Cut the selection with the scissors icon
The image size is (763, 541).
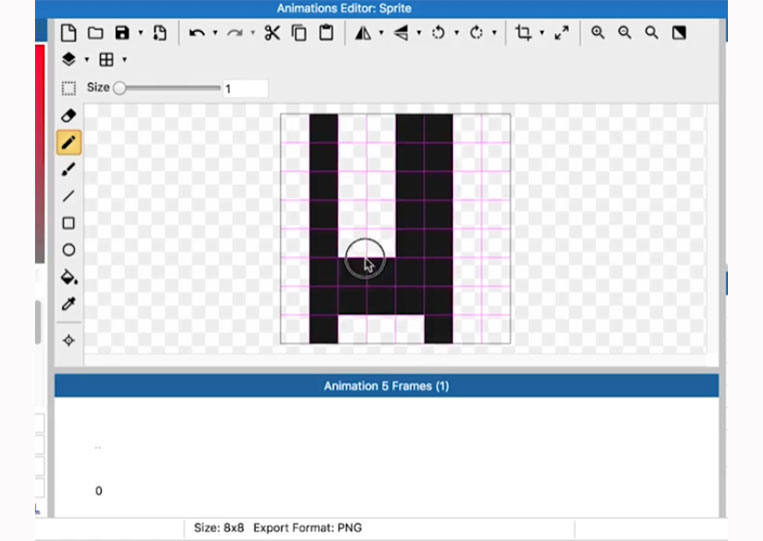tap(272, 33)
